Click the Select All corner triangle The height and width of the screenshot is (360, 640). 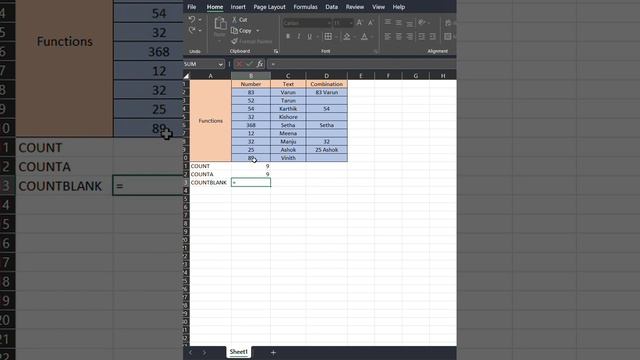(x=186, y=76)
